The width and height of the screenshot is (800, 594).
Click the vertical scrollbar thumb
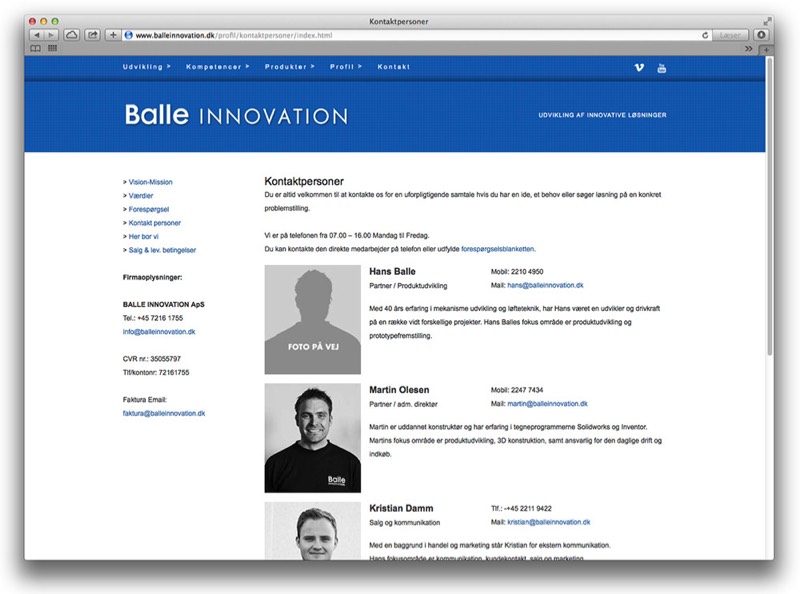769,206
